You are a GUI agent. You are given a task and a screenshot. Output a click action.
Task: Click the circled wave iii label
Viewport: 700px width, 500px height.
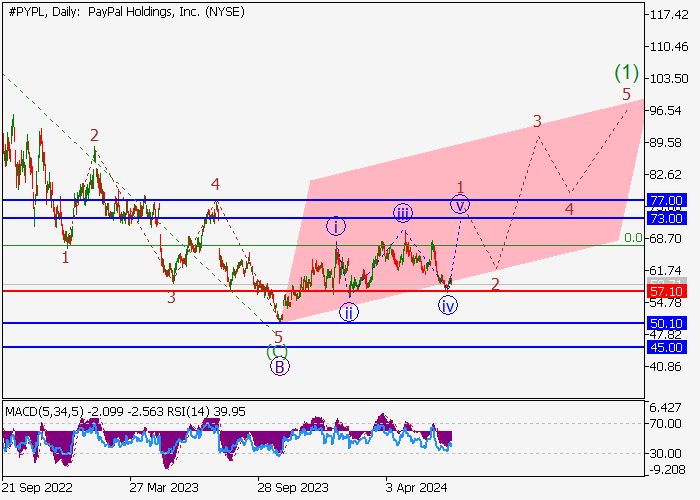point(403,213)
